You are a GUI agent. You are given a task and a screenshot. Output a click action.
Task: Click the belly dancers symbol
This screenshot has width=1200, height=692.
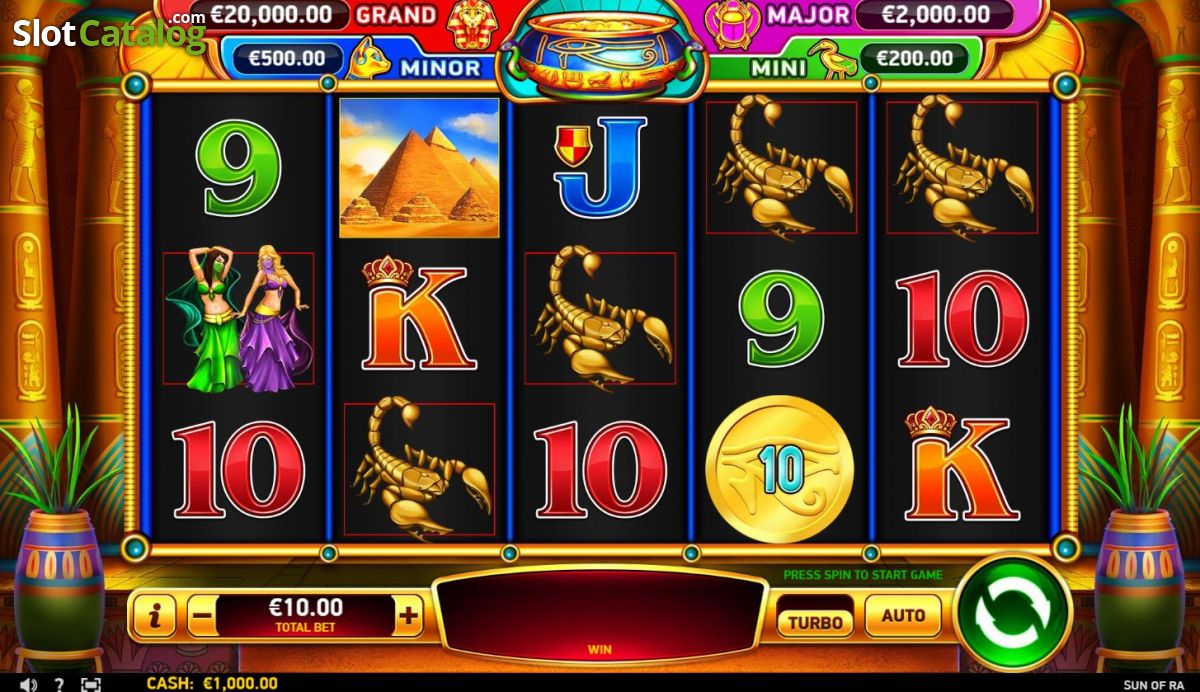[239, 319]
